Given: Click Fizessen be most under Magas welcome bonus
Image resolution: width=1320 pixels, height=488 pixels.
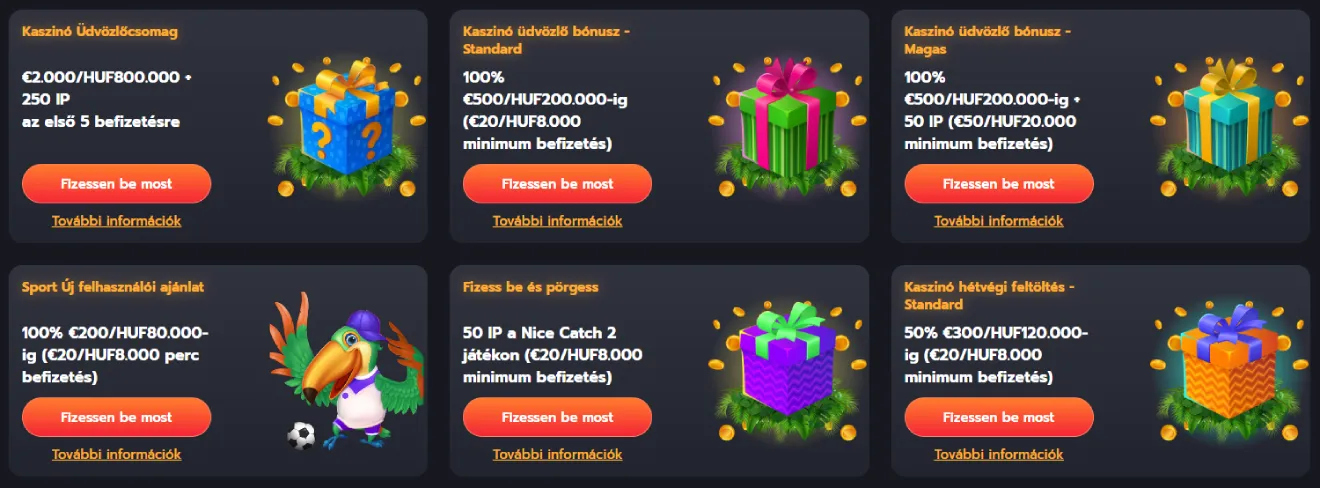Looking at the screenshot, I should tap(999, 184).
